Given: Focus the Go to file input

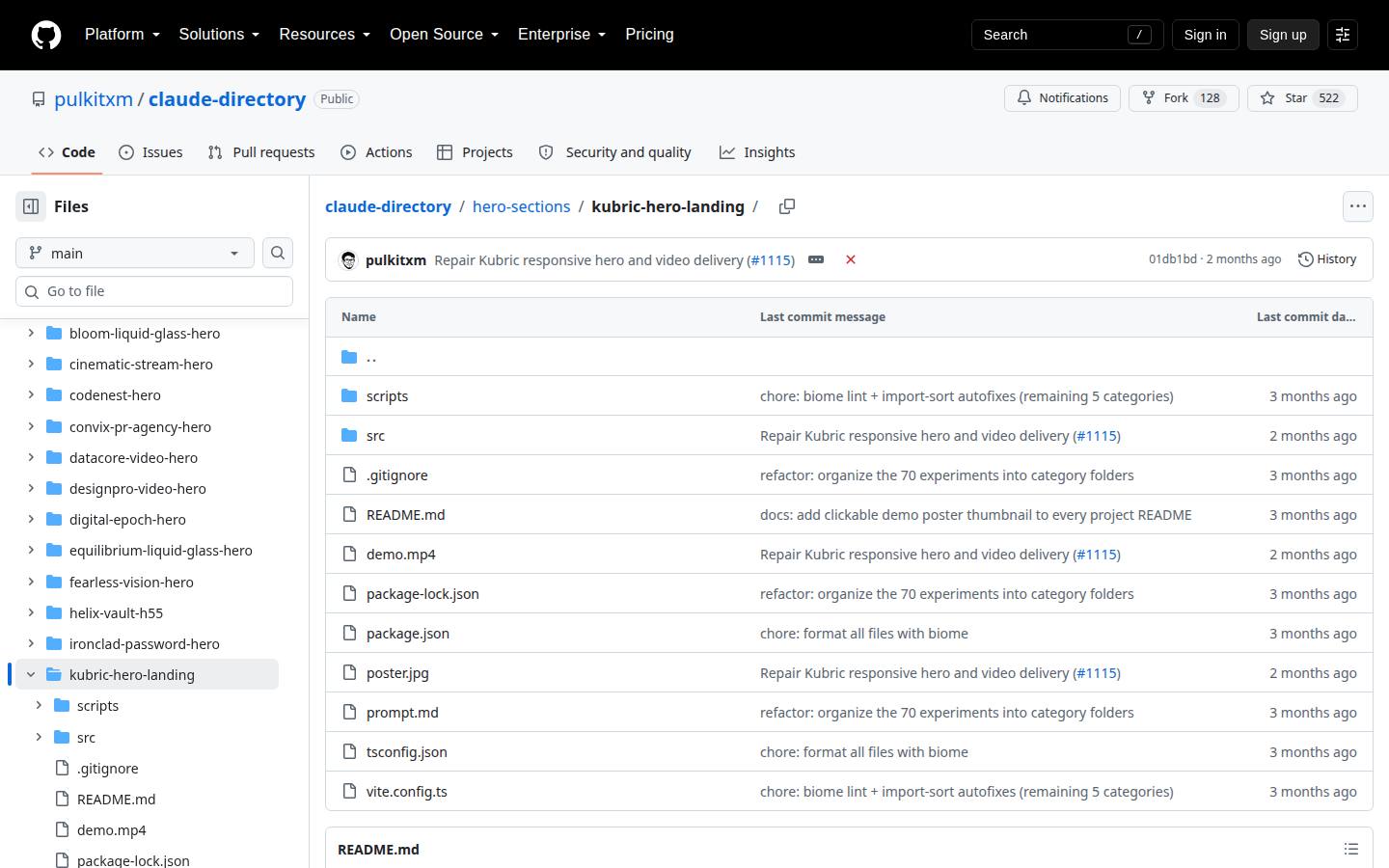Looking at the screenshot, I should (154, 291).
